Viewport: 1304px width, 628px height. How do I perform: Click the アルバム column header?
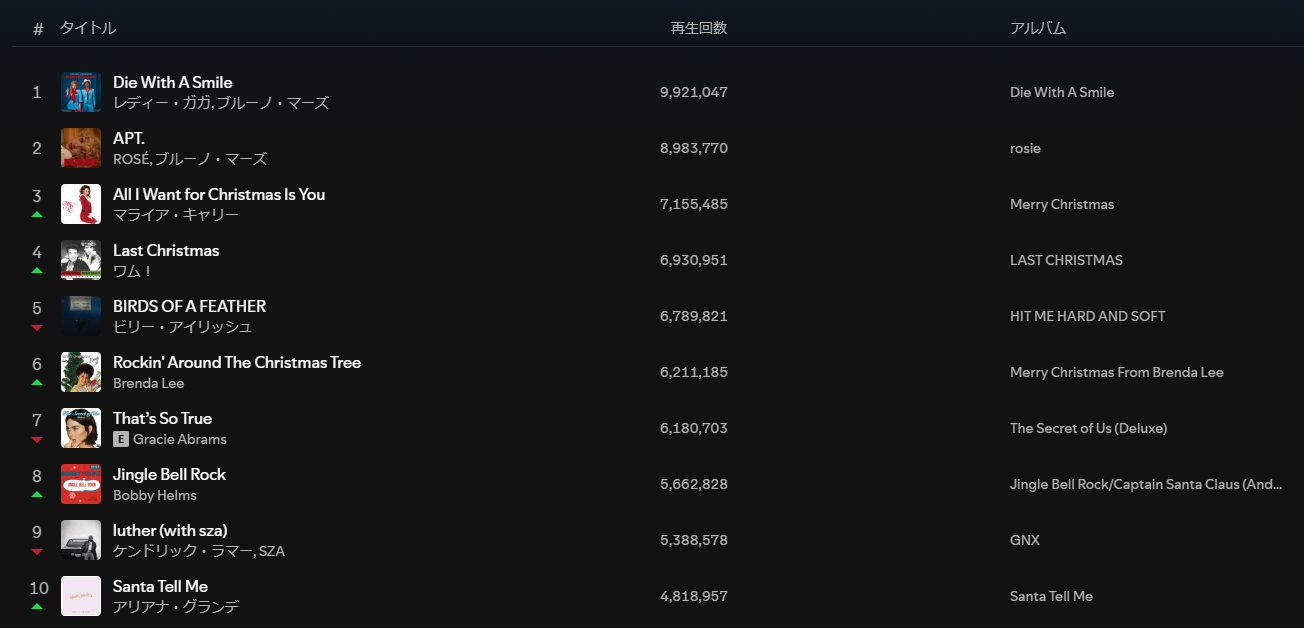click(x=1038, y=28)
